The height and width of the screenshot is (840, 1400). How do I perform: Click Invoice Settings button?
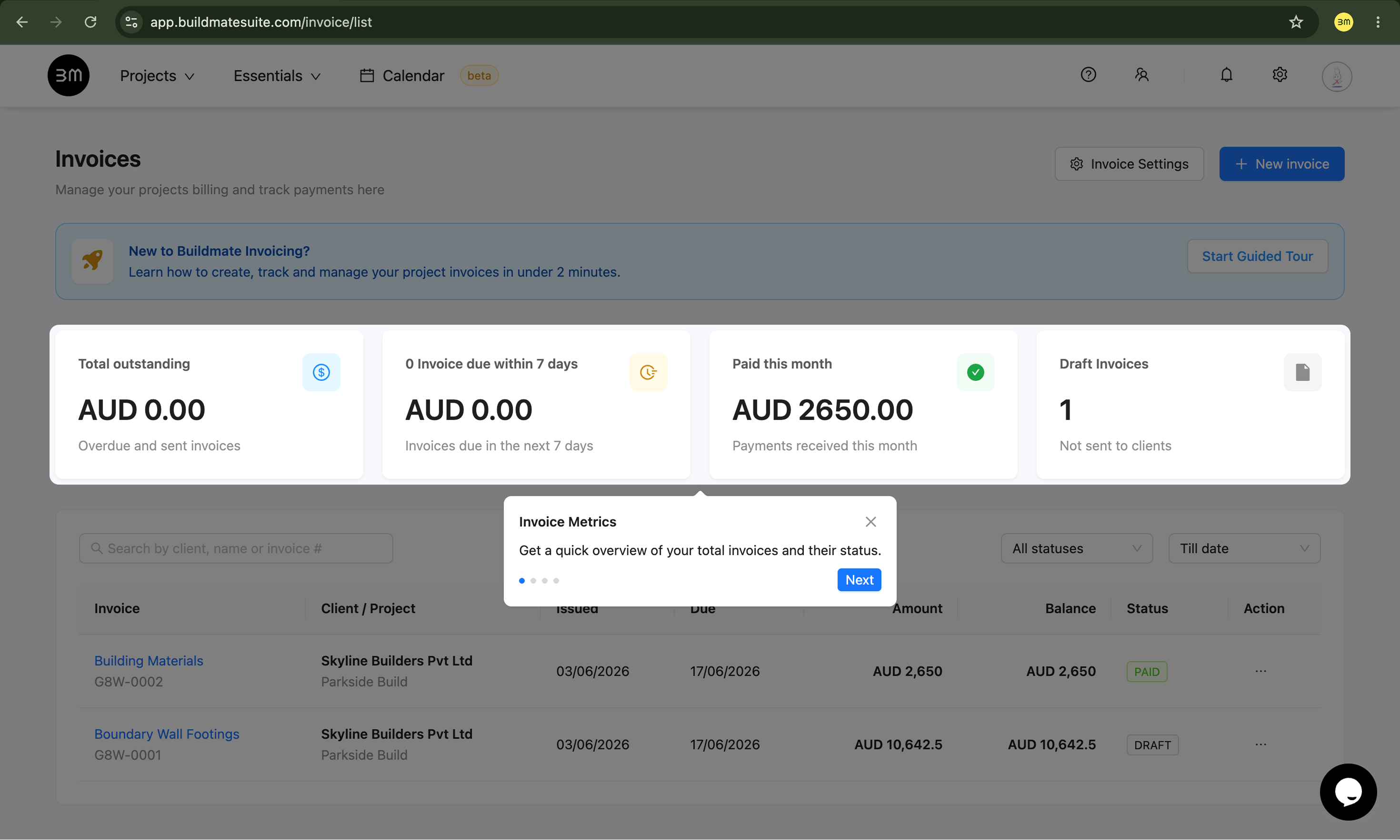[x=1129, y=164]
